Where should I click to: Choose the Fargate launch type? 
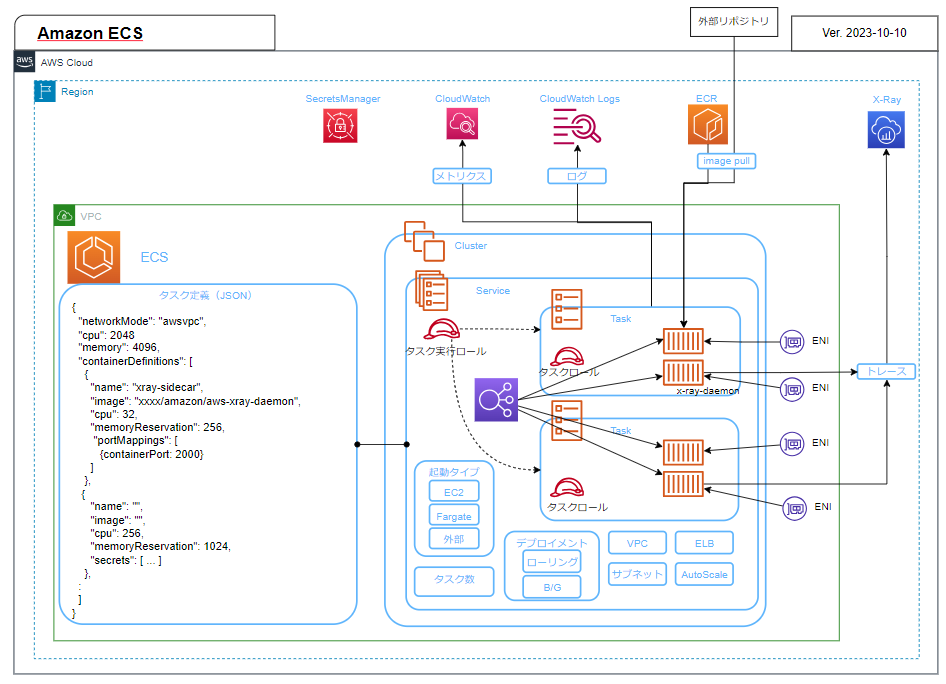click(x=453, y=515)
